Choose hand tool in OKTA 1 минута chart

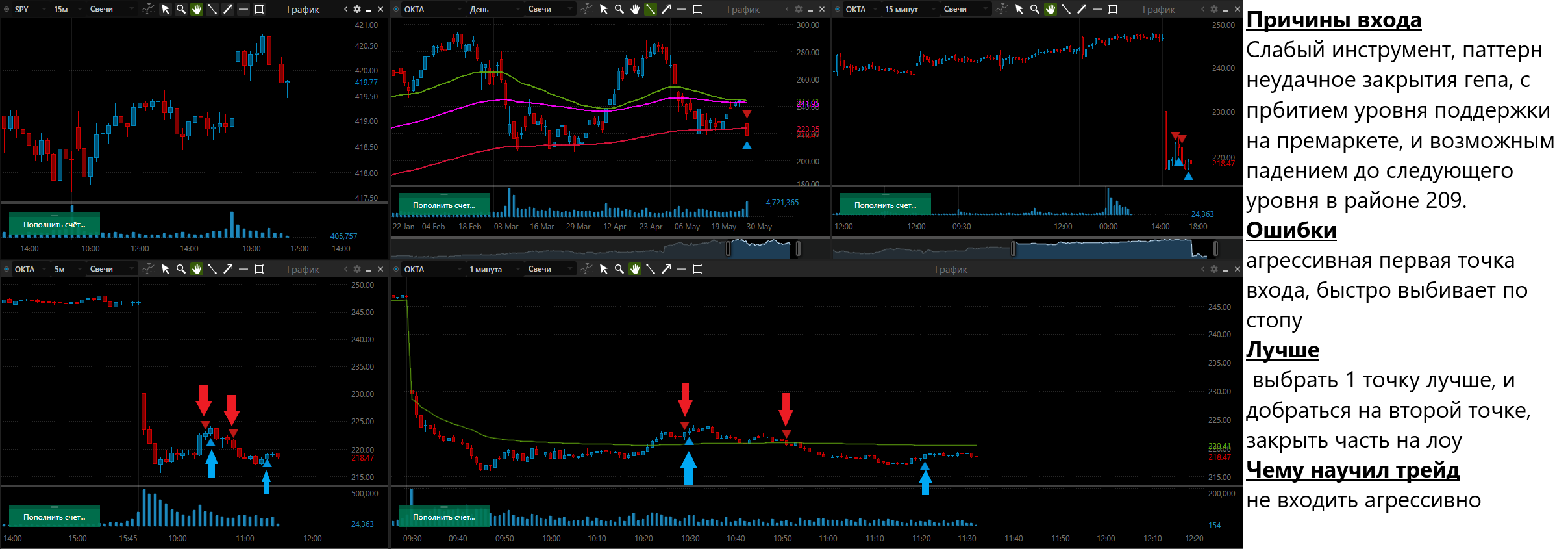[x=635, y=269]
